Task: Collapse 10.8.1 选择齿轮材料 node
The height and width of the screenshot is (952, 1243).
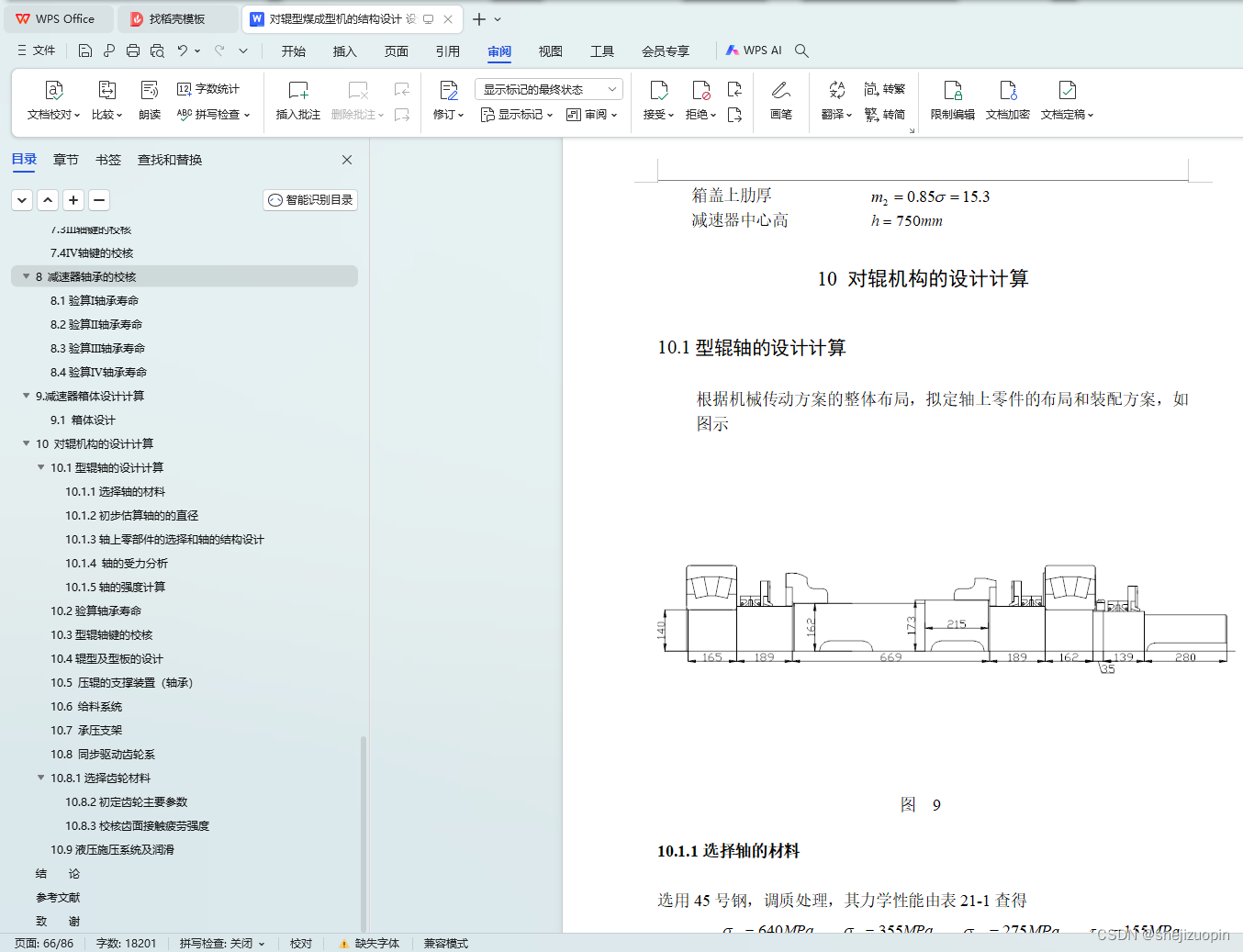Action: coord(40,778)
